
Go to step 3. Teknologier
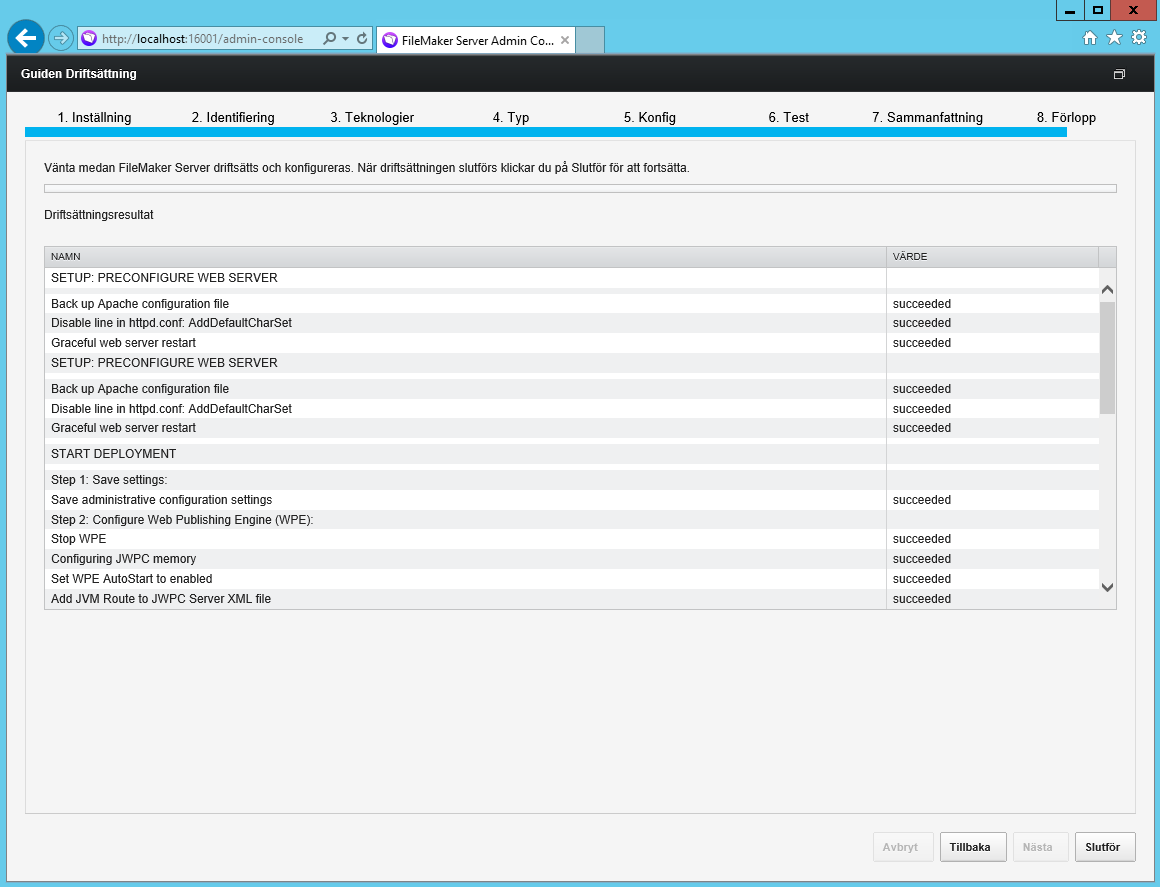372,117
